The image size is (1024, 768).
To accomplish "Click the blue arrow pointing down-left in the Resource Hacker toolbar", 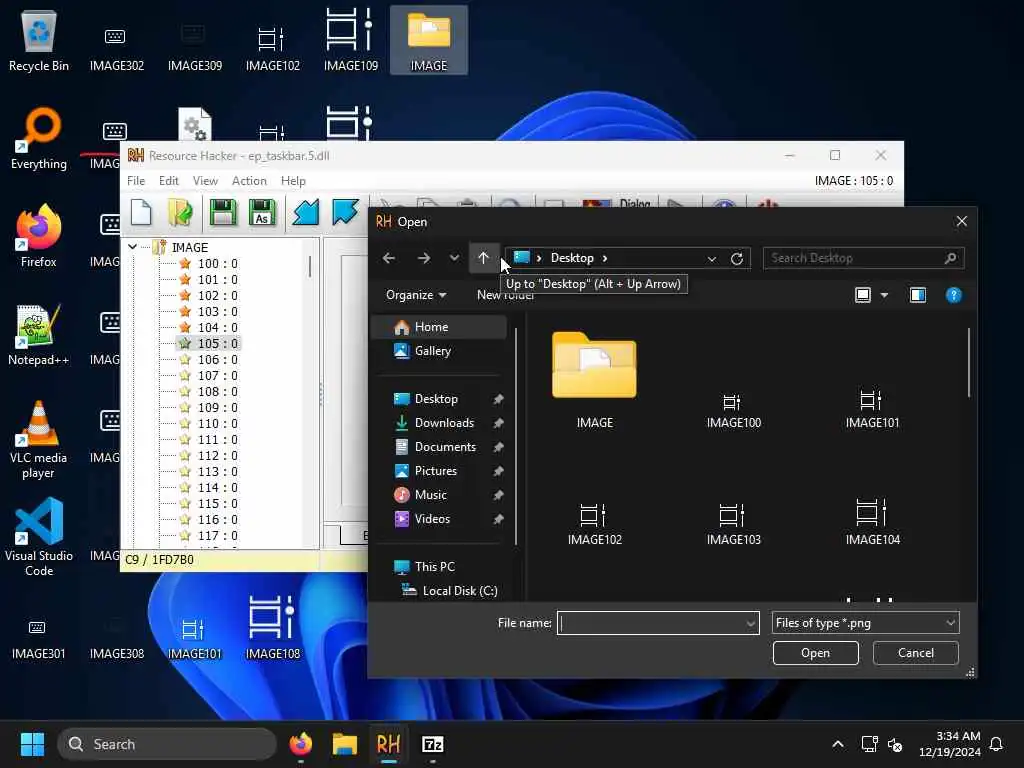I will click(x=306, y=213).
